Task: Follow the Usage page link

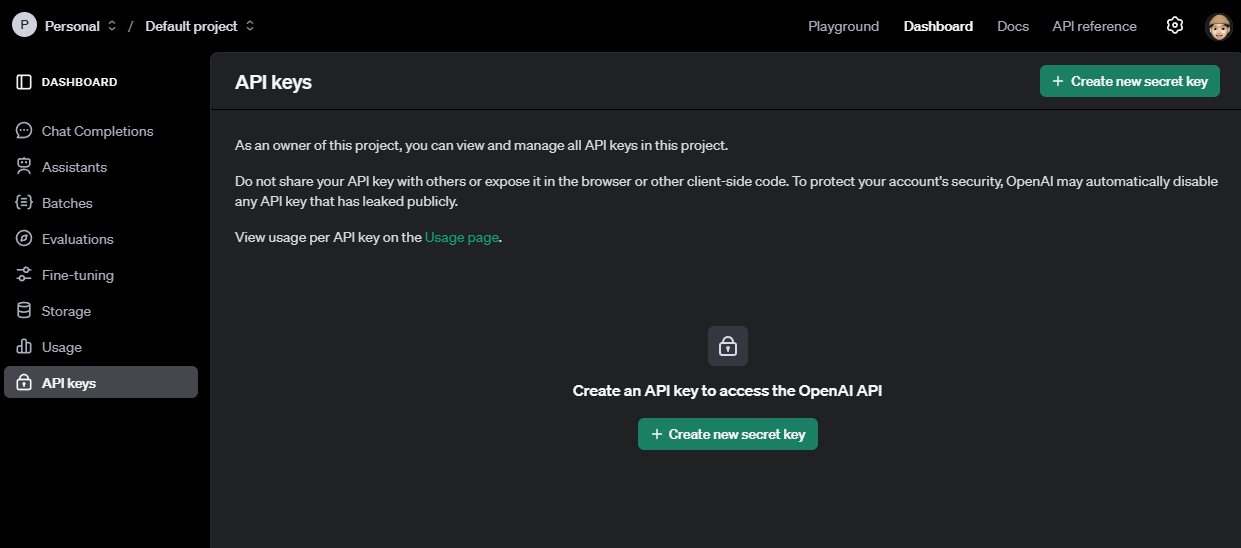Action: point(461,238)
